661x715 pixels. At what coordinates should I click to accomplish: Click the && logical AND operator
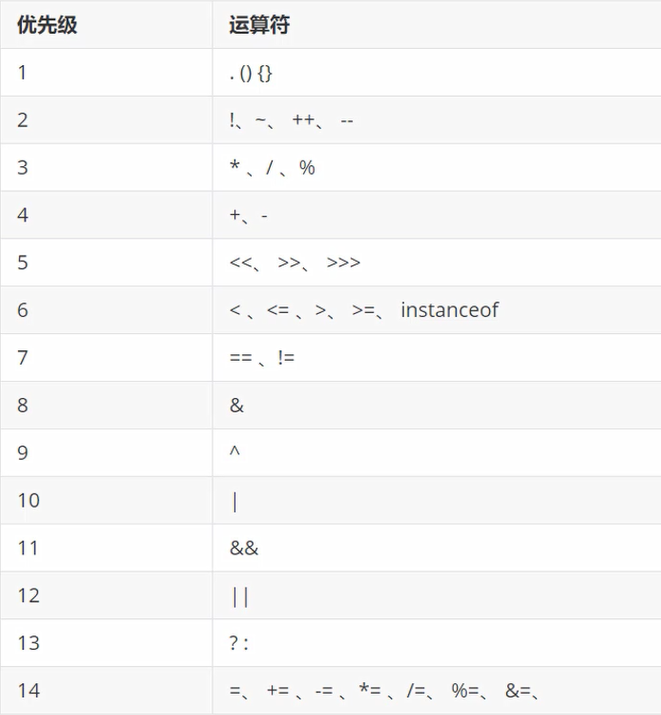(244, 548)
